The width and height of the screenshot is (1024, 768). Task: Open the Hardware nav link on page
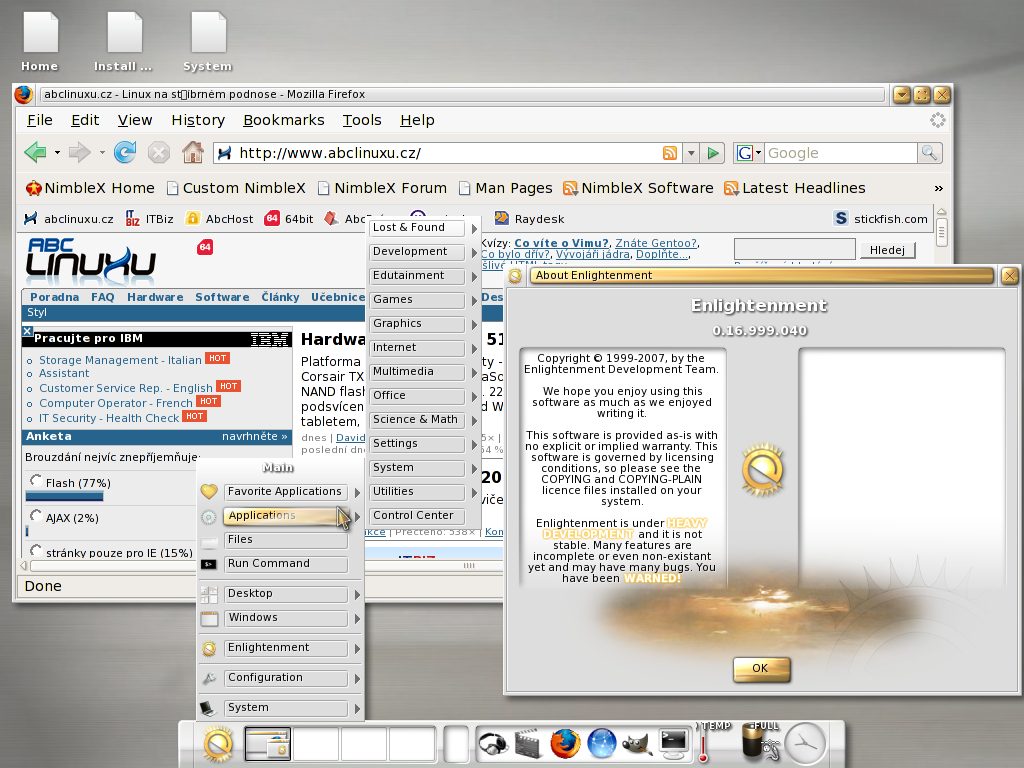(155, 297)
